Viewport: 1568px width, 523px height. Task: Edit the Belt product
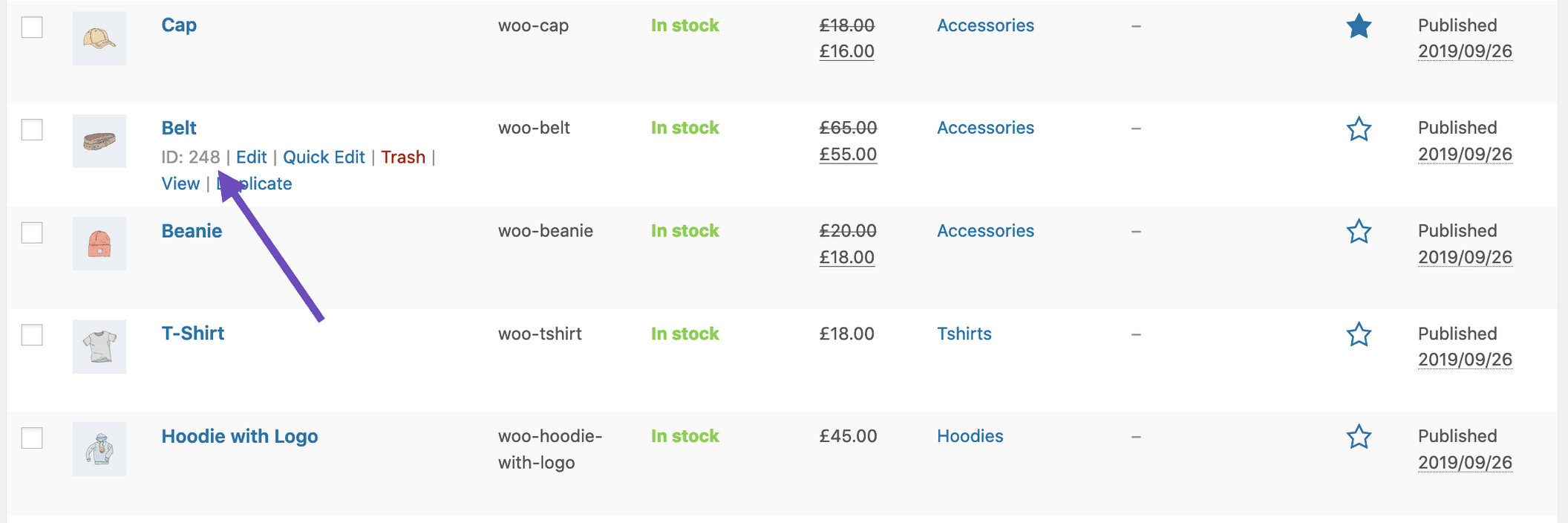251,157
